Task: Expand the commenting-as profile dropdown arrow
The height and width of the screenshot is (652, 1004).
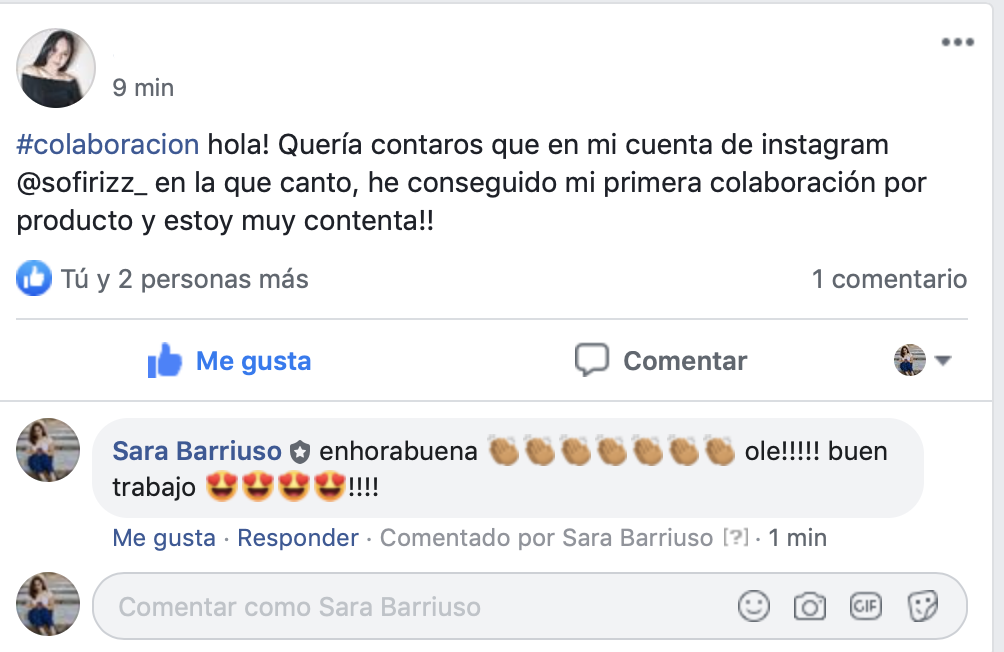Action: point(943,361)
